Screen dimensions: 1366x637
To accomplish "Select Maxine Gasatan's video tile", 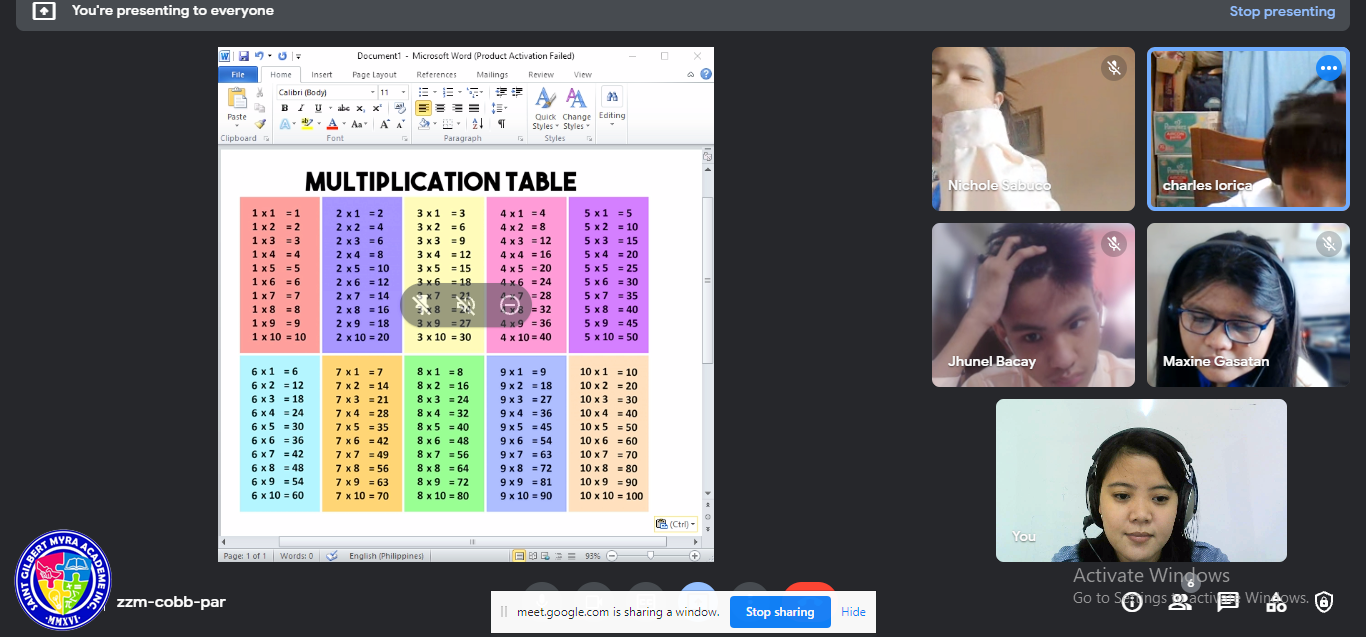I will (x=1248, y=305).
